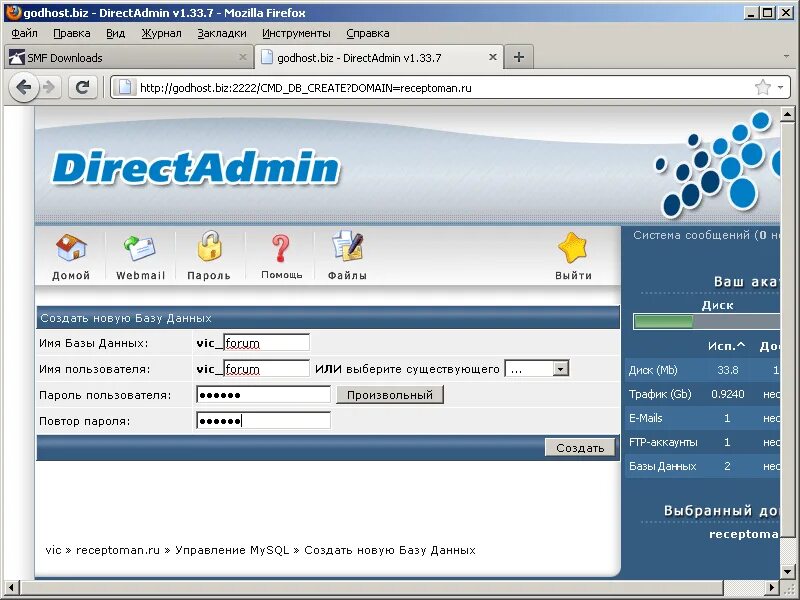This screenshot has height=600, width=800.
Task: Focus the Пароль пользователя field
Action: (263, 395)
